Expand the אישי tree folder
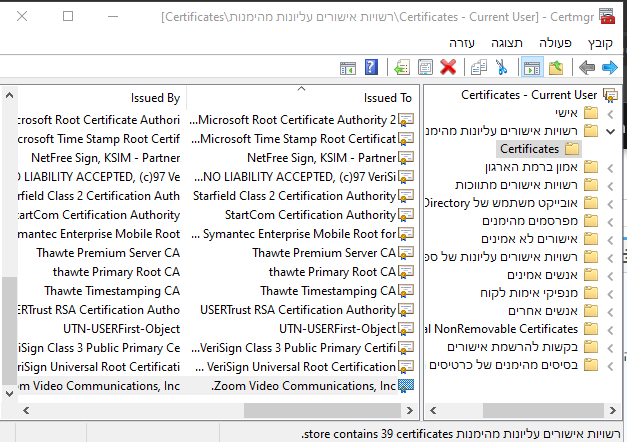Viewport: 627px width, 442px height. click(611, 114)
